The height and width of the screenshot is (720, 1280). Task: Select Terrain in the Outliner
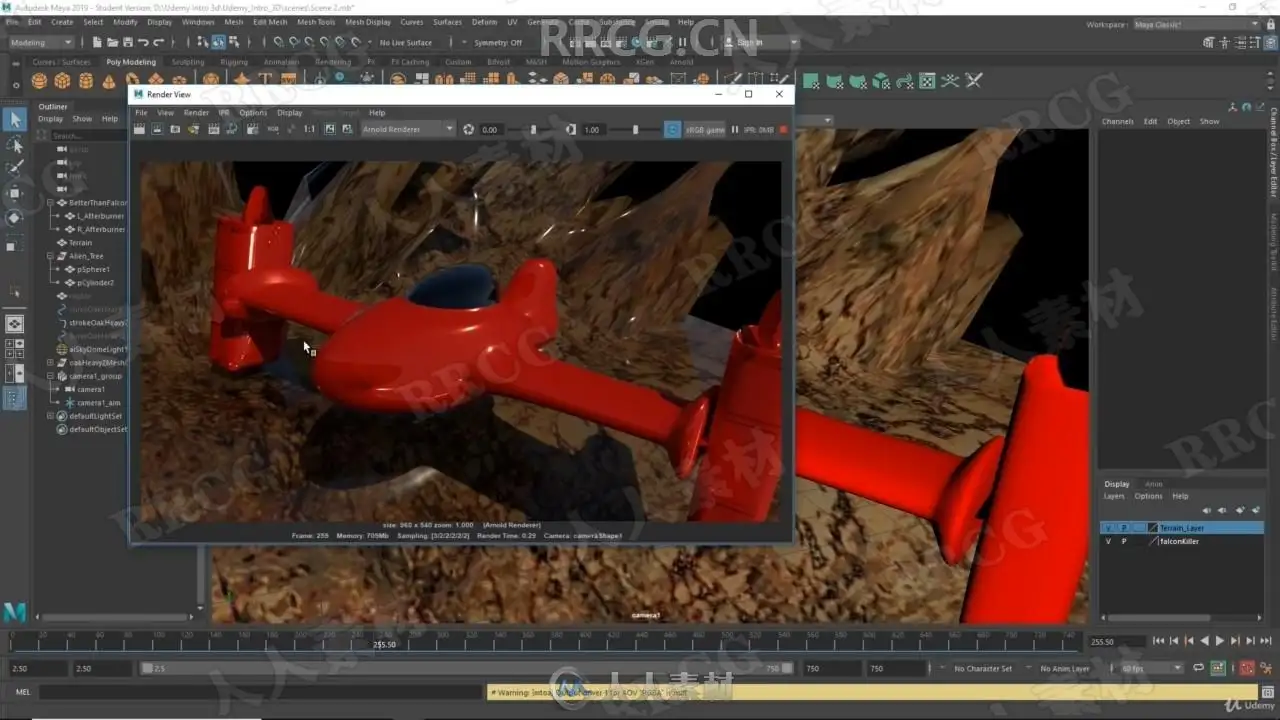[80, 242]
